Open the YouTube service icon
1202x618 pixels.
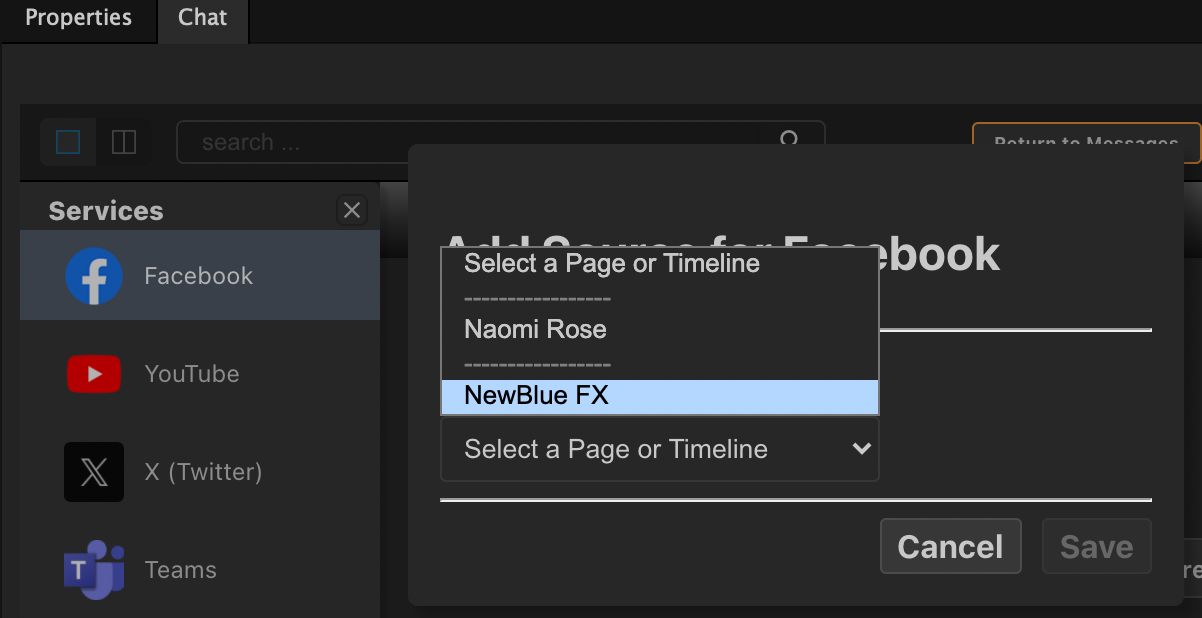point(94,374)
